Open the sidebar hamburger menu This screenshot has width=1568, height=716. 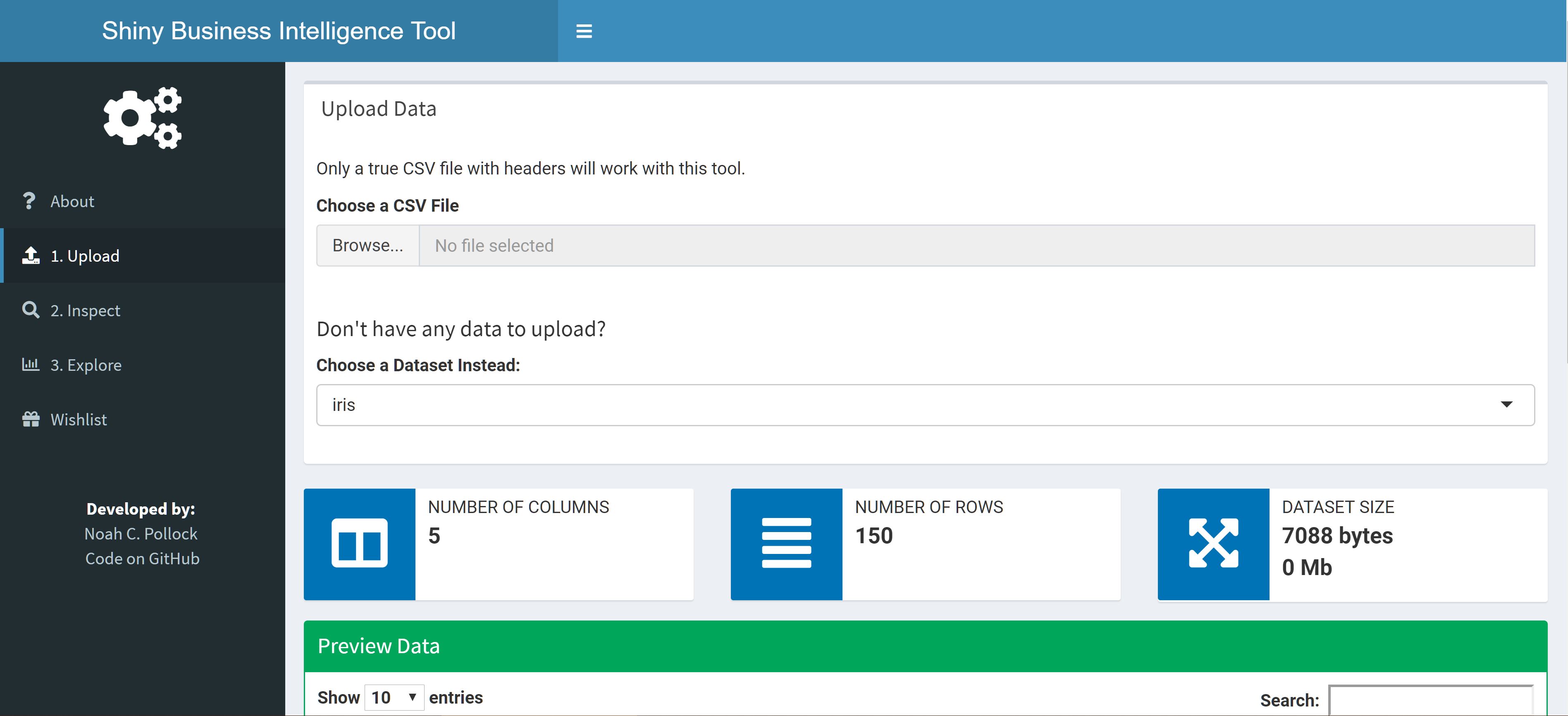point(584,31)
